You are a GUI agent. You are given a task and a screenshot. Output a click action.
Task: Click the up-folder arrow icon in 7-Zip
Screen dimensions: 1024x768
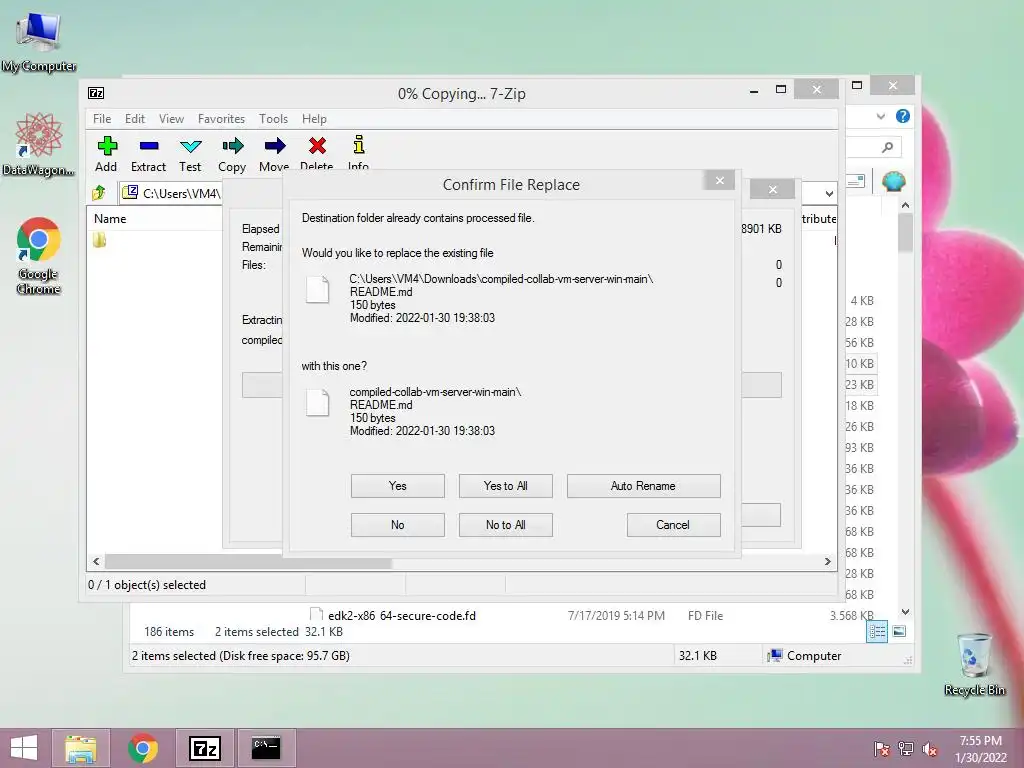point(99,193)
